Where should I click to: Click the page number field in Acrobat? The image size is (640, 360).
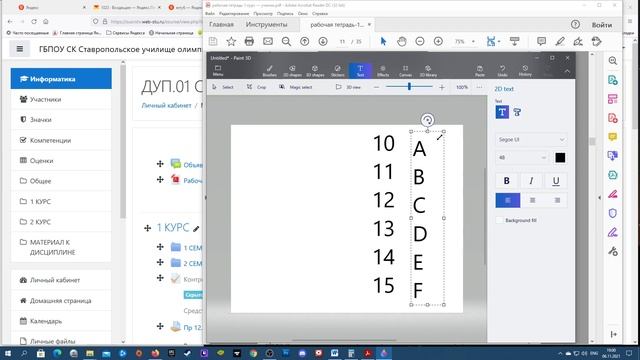tap(342, 42)
